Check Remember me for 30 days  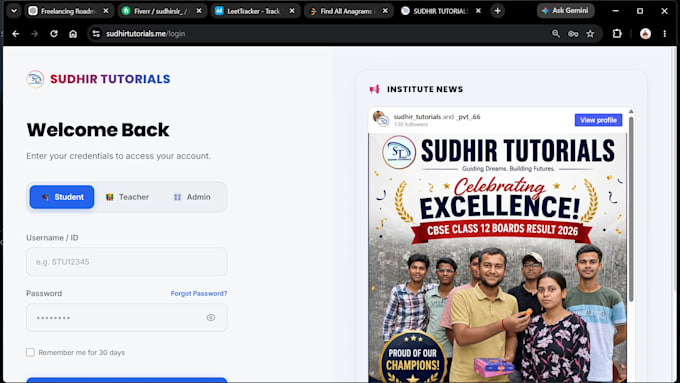pos(30,352)
